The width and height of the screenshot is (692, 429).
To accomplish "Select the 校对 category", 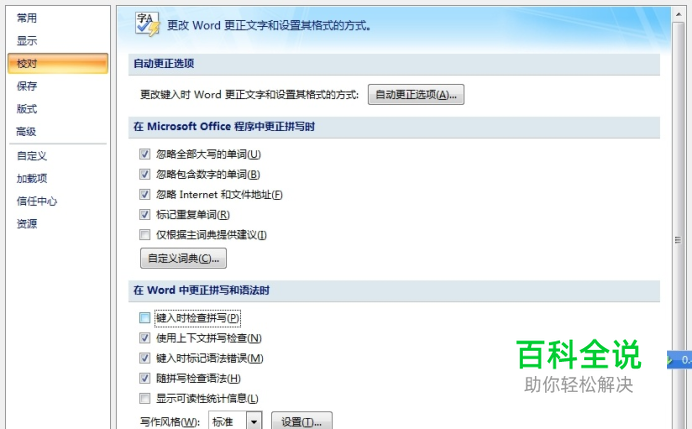I will [58, 64].
